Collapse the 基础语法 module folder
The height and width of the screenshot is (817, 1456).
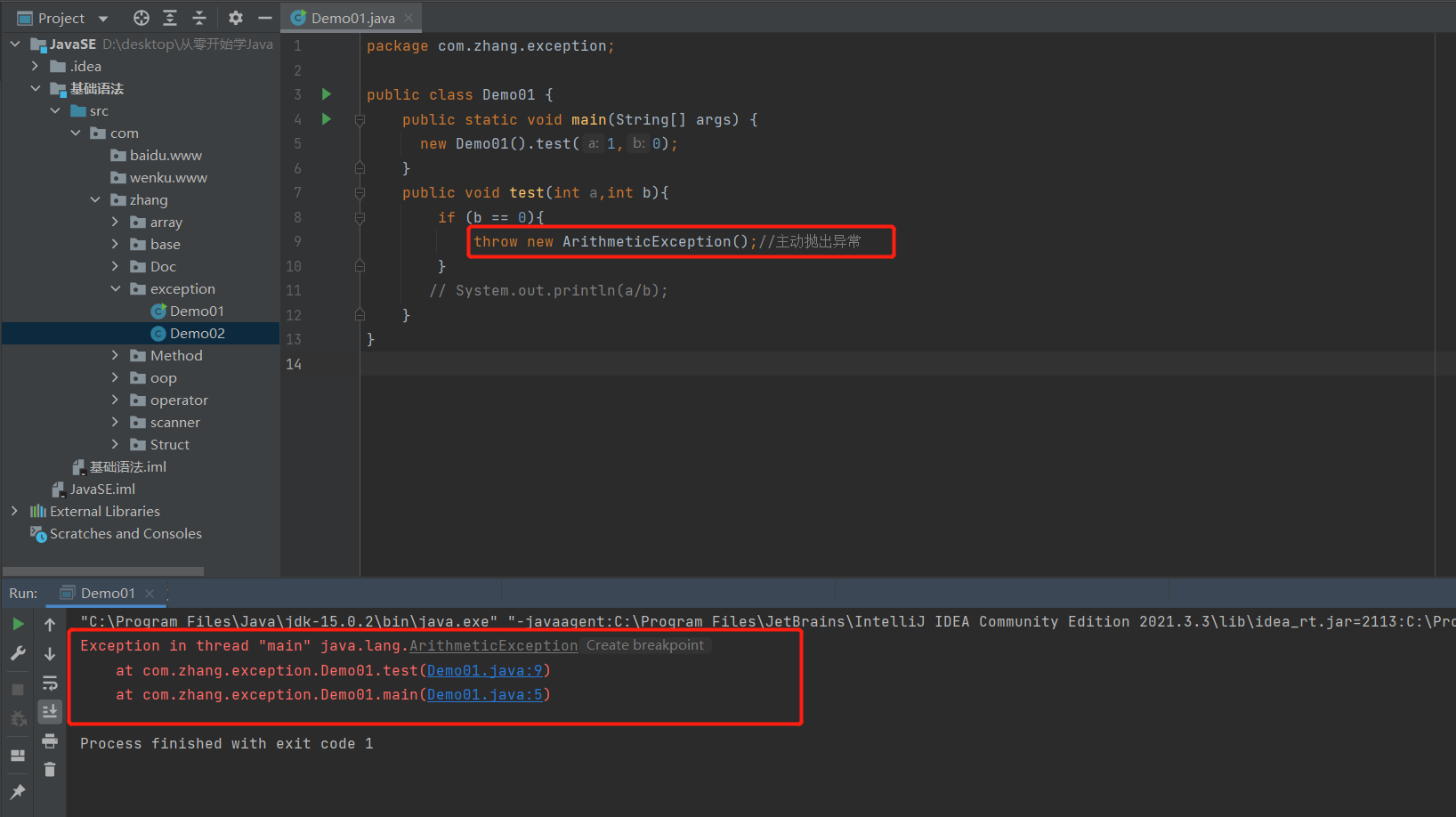pos(35,88)
